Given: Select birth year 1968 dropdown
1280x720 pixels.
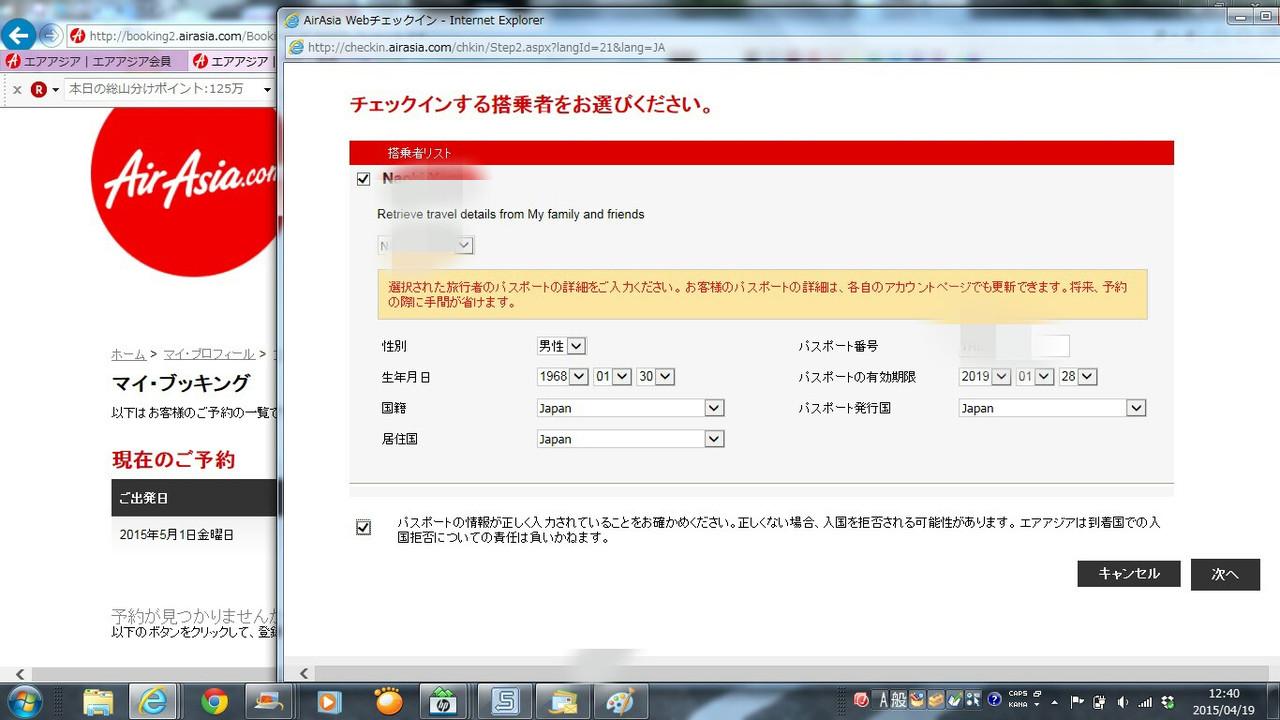Looking at the screenshot, I should coord(563,377).
